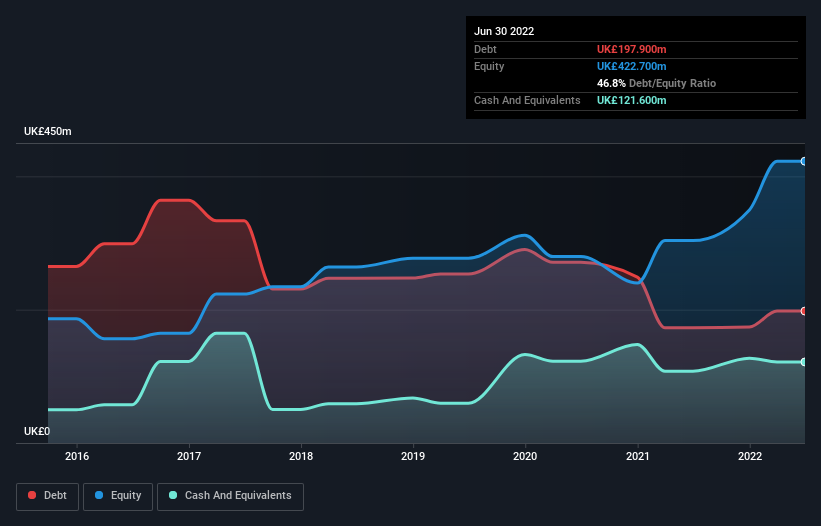Click the 2017 x-axis label
The width and height of the screenshot is (821, 526).
click(x=189, y=456)
